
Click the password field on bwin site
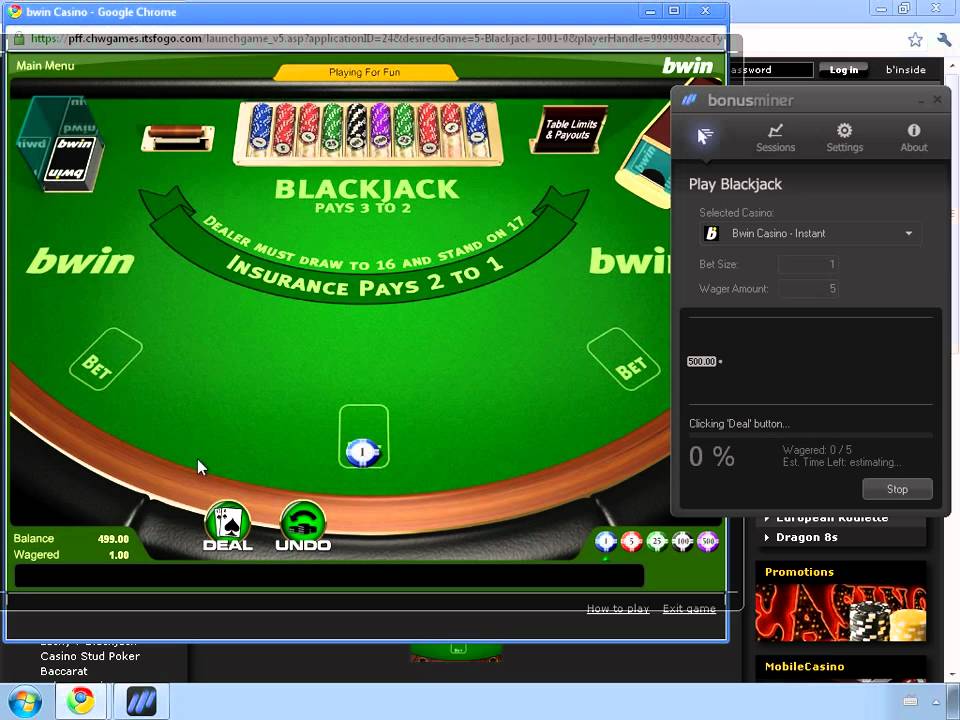pyautogui.click(x=771, y=70)
